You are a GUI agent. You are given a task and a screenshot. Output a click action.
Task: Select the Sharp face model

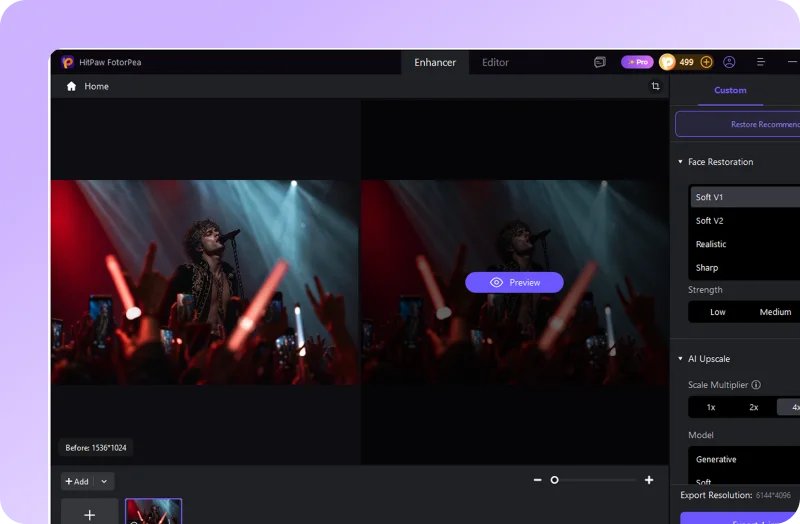tap(745, 267)
